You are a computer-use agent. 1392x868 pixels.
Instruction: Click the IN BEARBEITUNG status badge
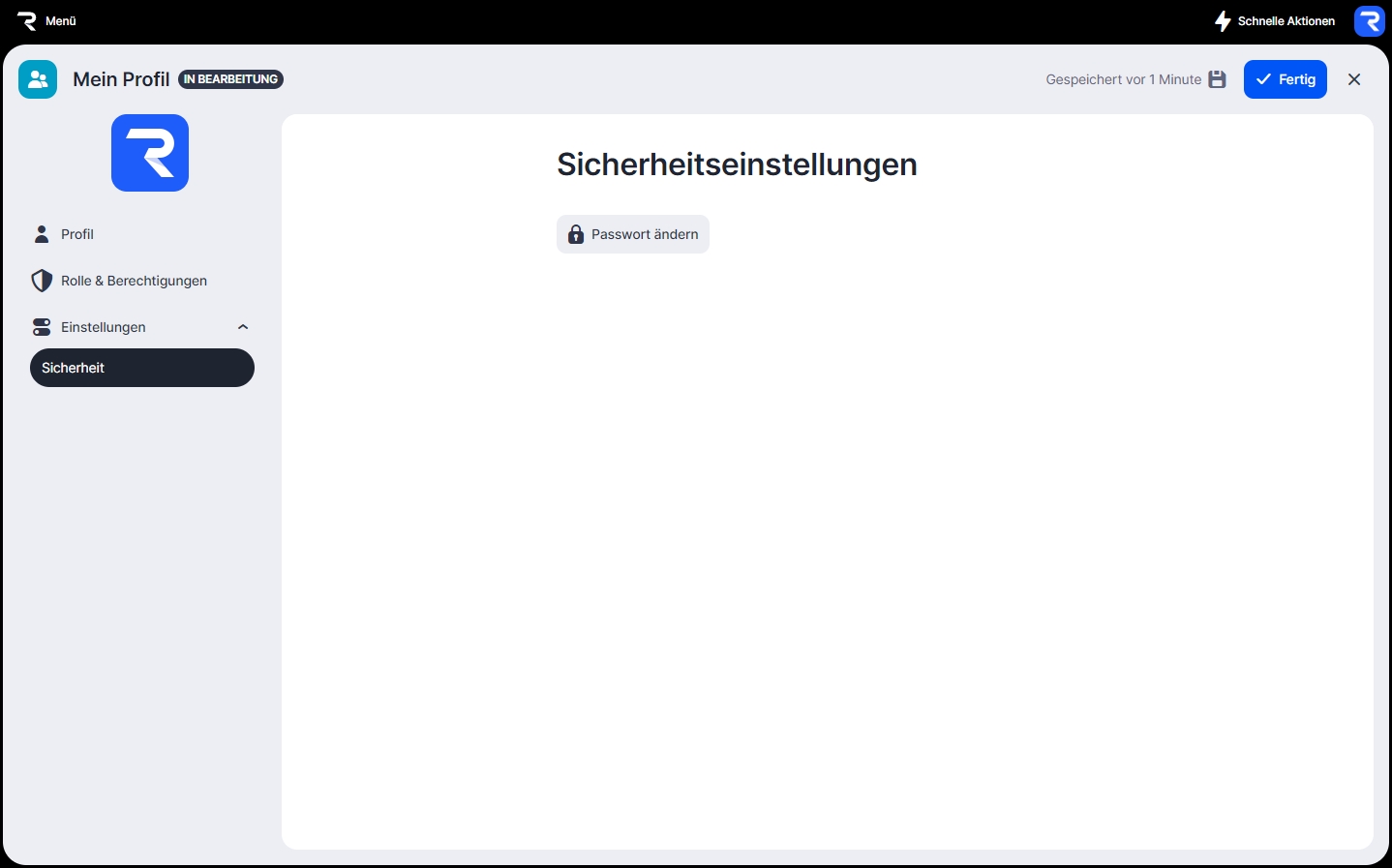point(230,79)
